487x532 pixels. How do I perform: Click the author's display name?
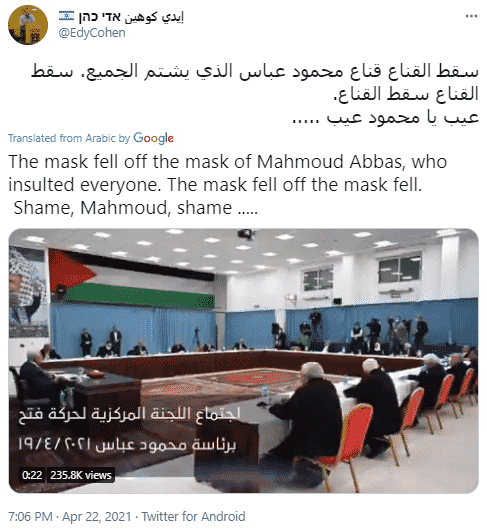click(x=131, y=17)
